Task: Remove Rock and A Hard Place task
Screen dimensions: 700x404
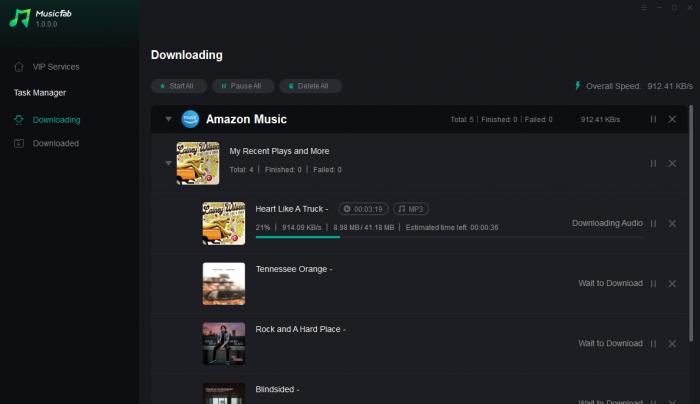Action: [672, 344]
